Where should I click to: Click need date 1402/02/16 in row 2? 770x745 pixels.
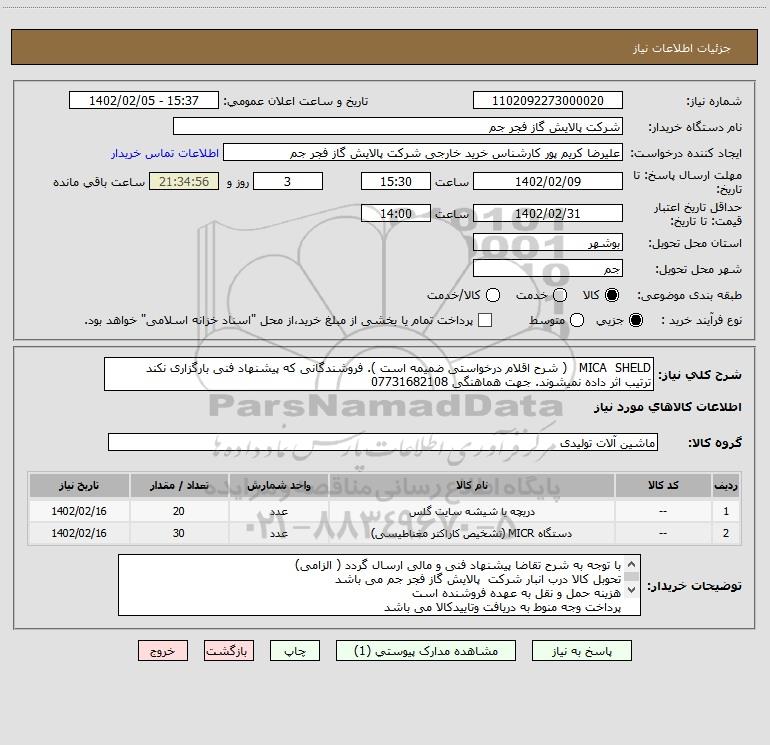click(x=79, y=533)
